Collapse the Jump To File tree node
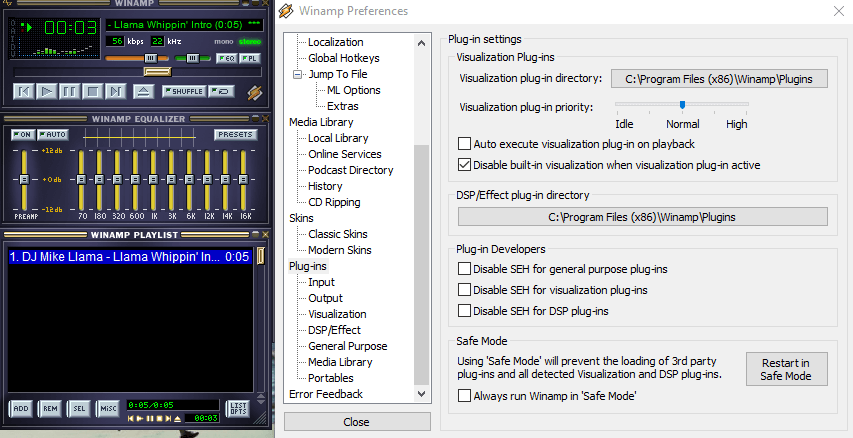 click(x=298, y=74)
